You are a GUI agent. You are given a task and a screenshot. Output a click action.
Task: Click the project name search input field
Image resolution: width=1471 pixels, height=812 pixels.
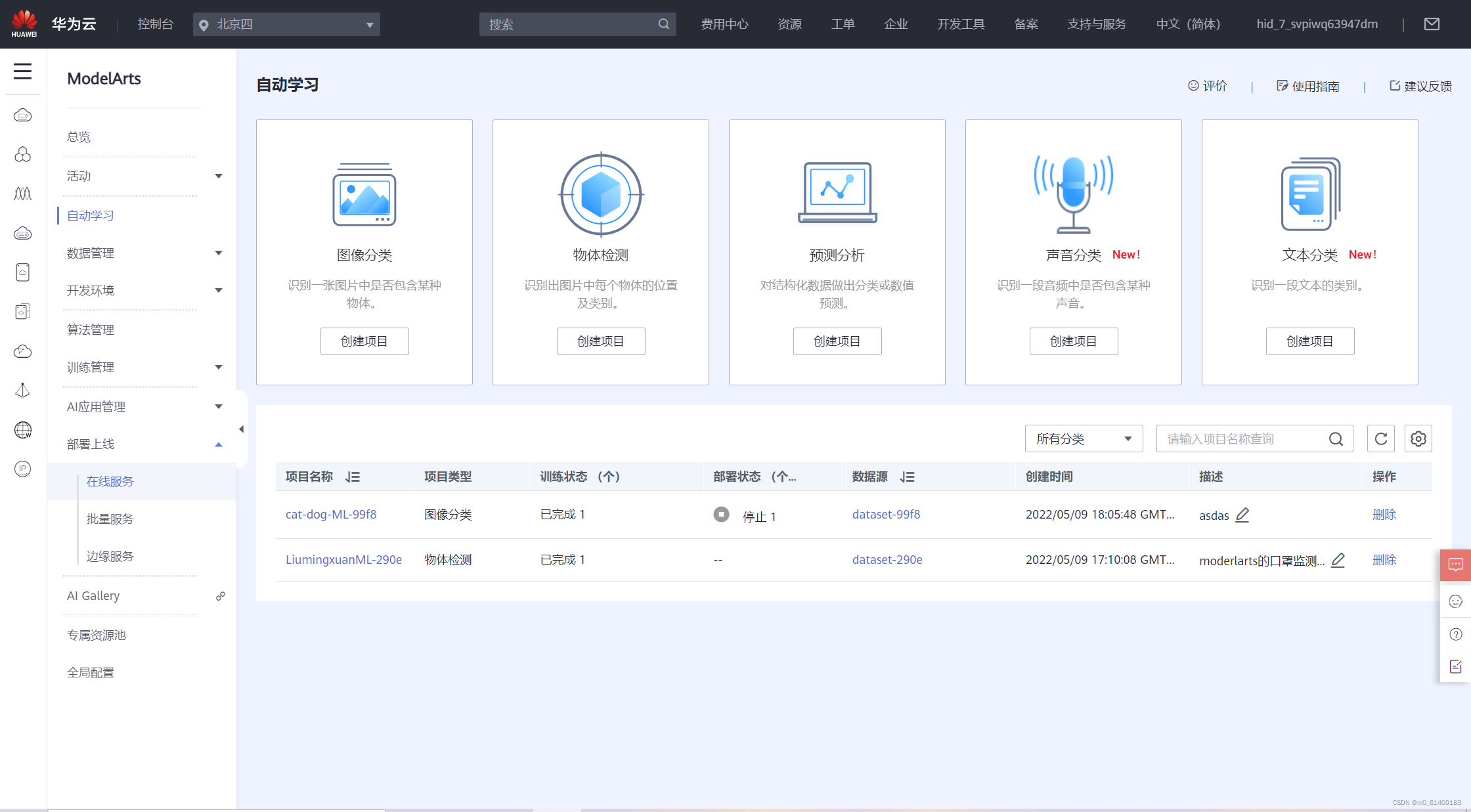click(1241, 438)
